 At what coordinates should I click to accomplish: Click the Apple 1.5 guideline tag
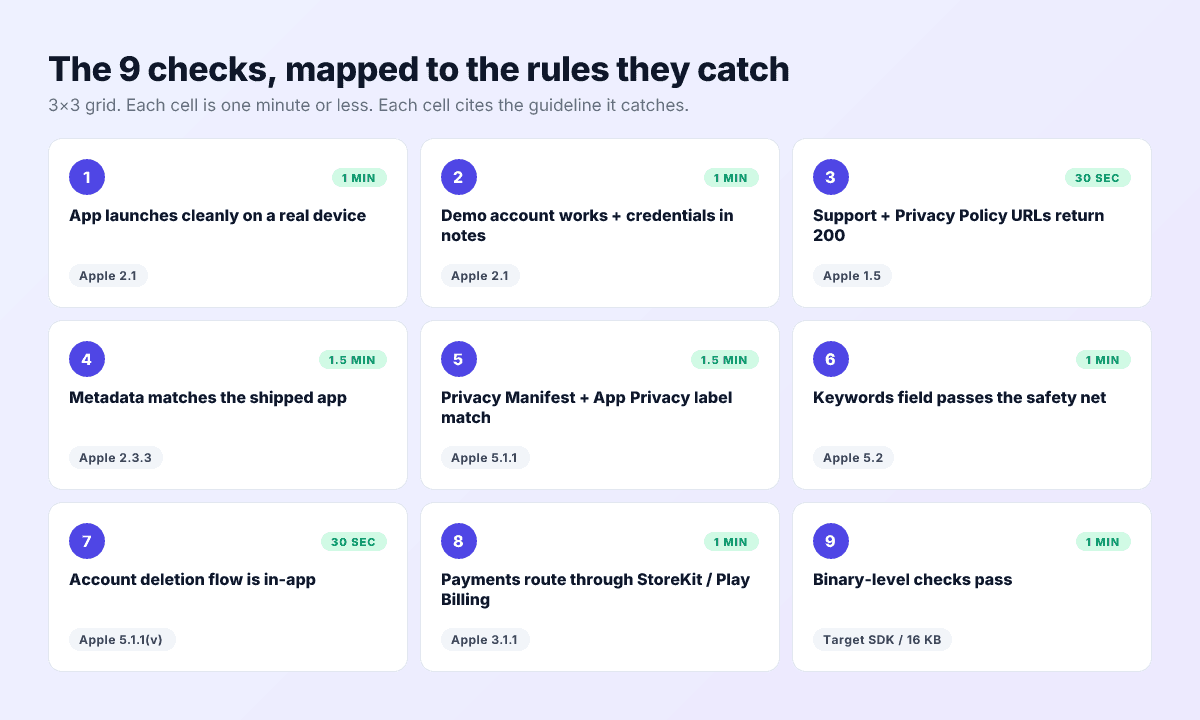tap(852, 276)
